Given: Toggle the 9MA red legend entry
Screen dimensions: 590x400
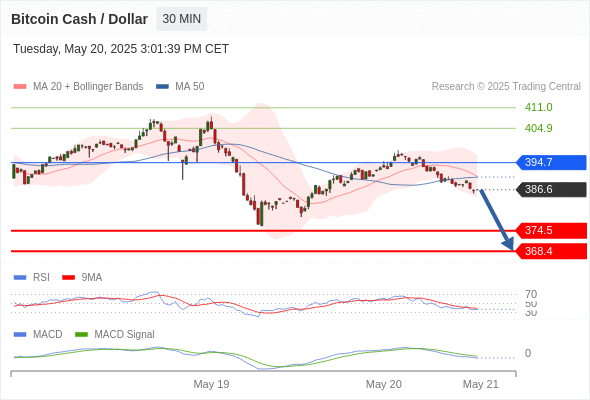Looking at the screenshot, I should point(82,277).
